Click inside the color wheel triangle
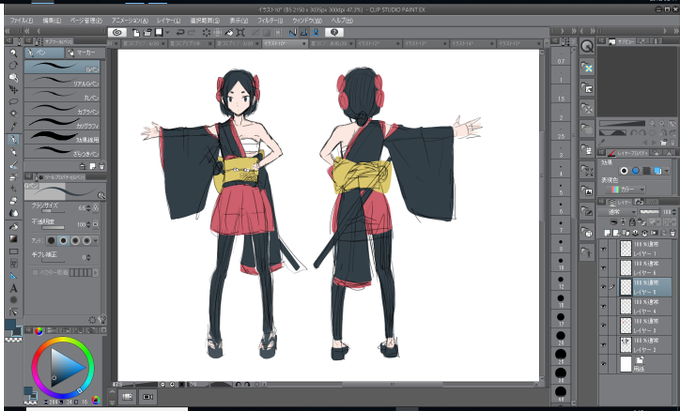 coord(65,368)
